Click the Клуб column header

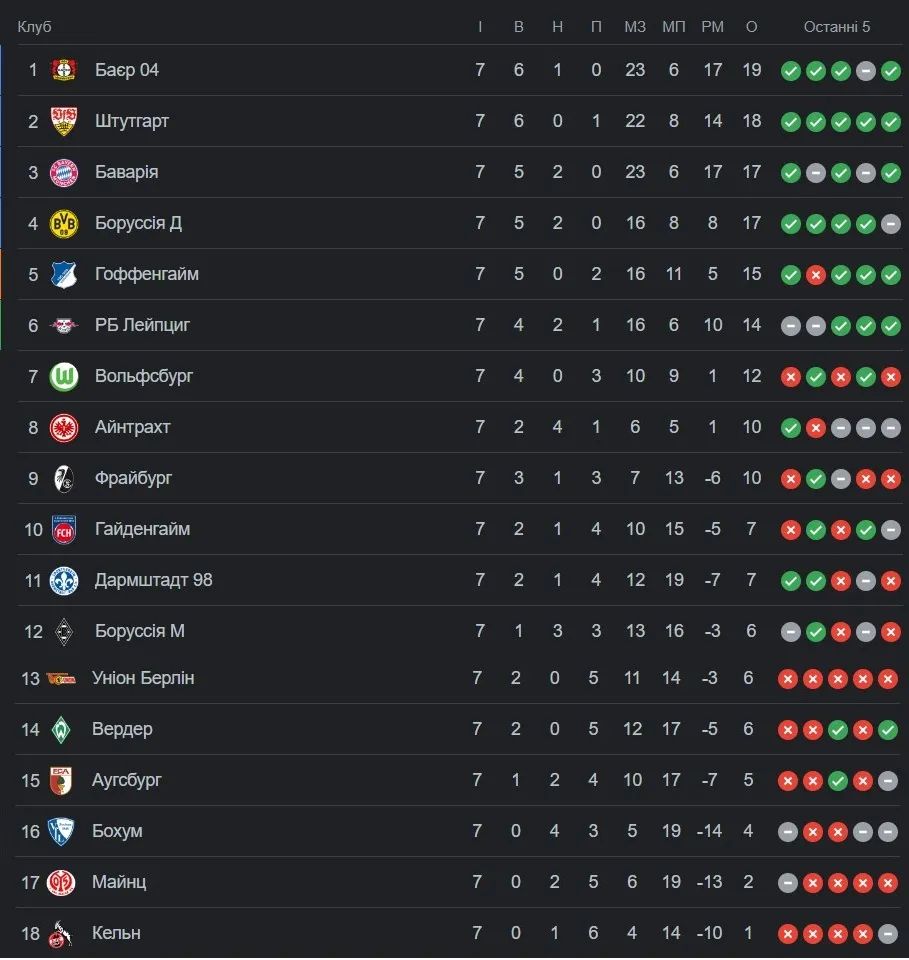tap(34, 27)
